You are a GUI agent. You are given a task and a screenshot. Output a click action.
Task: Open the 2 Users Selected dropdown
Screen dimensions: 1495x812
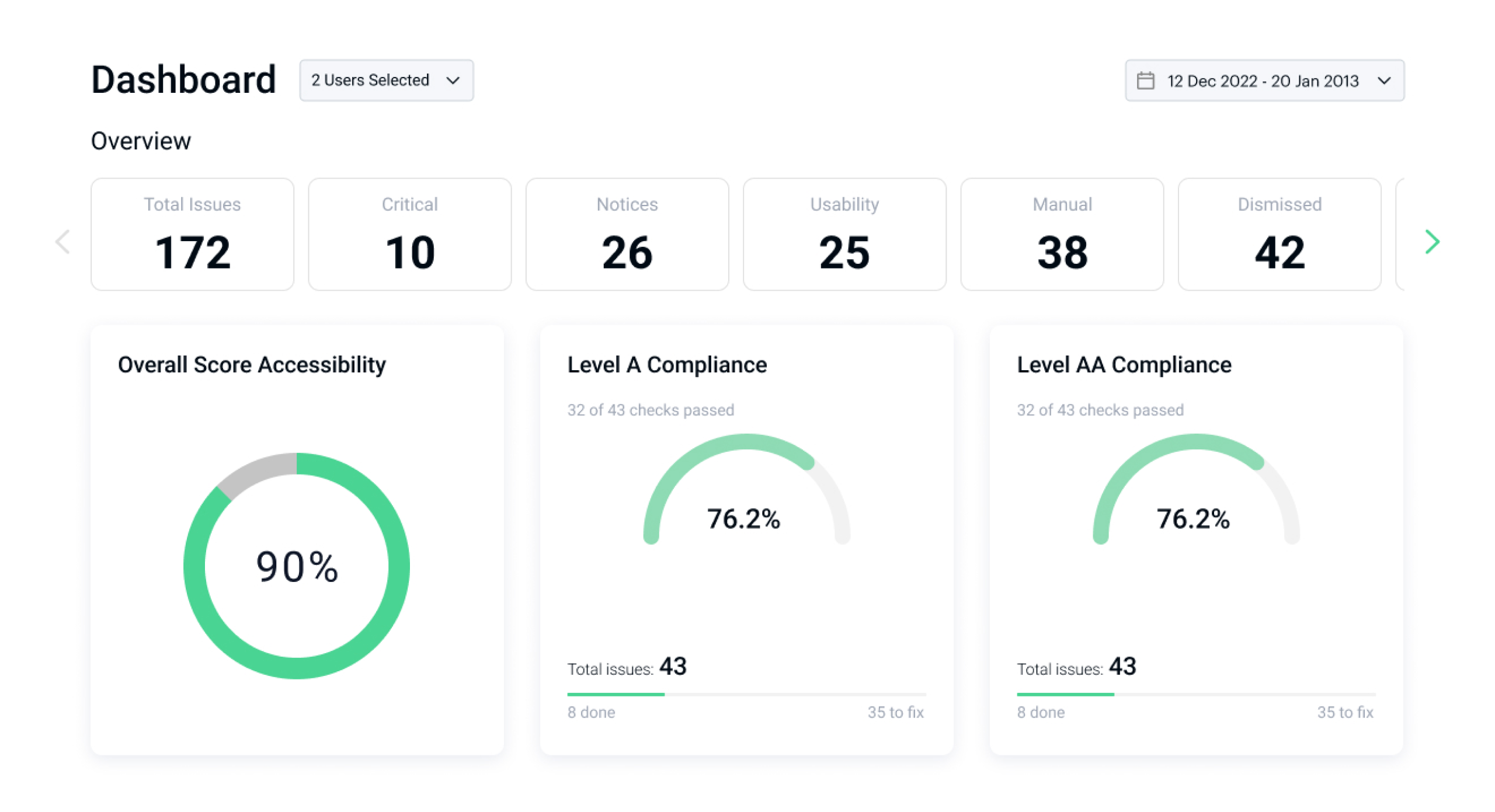point(386,80)
